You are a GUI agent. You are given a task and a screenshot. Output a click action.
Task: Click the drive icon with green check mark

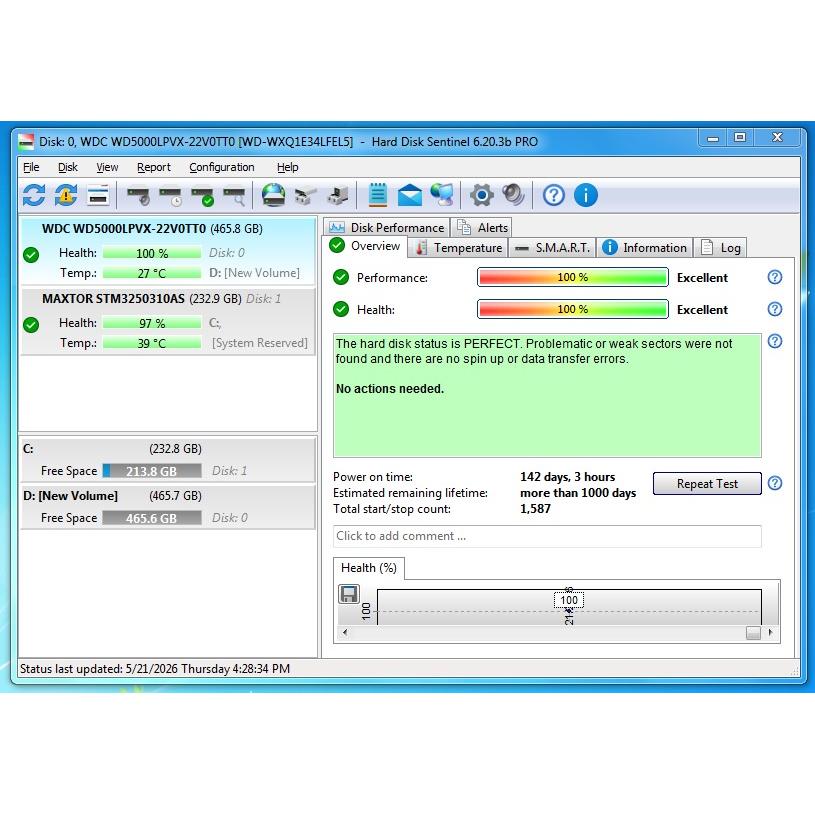tap(203, 196)
